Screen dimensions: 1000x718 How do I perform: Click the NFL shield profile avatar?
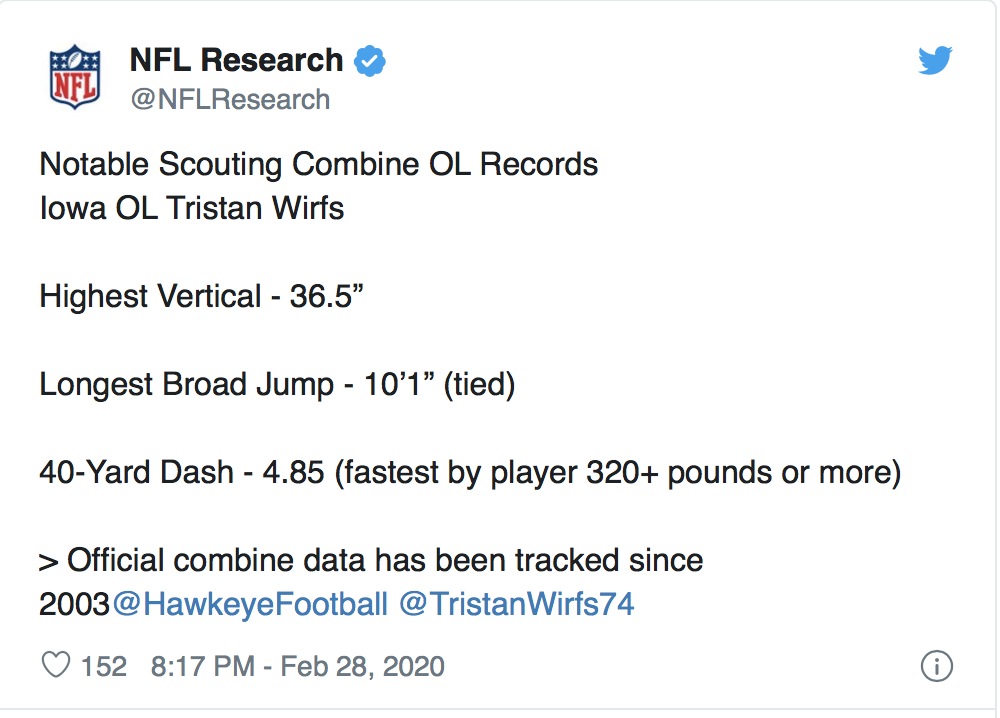75,77
